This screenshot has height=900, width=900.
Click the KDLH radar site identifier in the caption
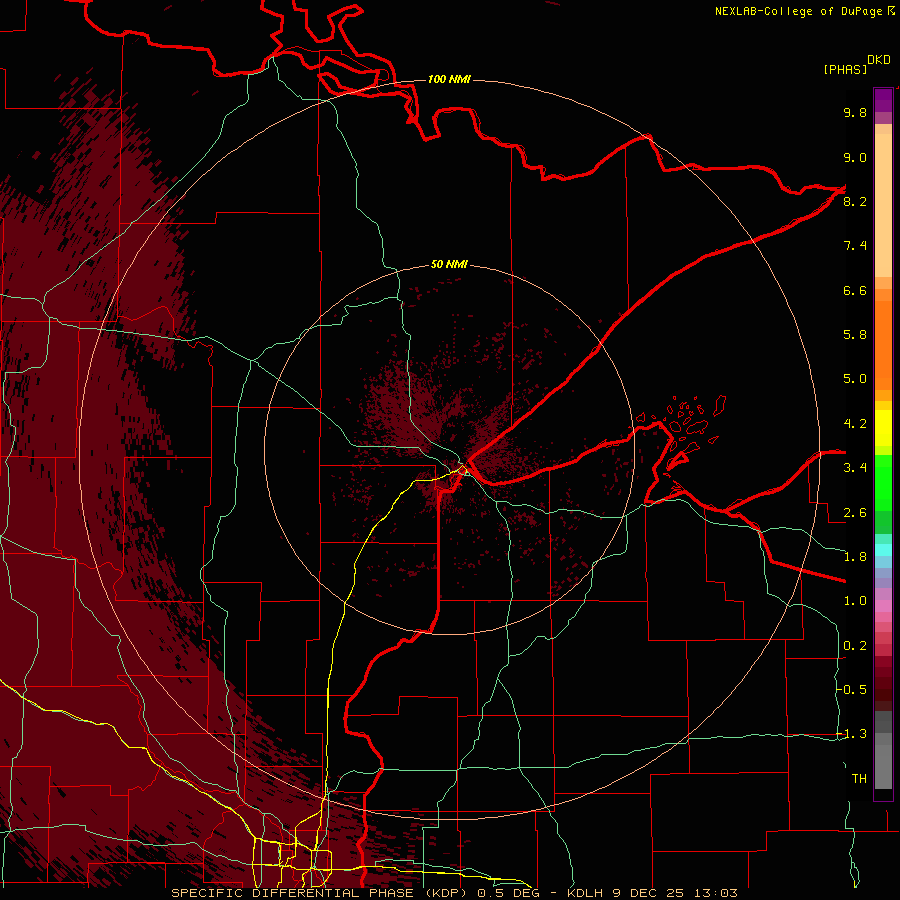tap(585, 893)
